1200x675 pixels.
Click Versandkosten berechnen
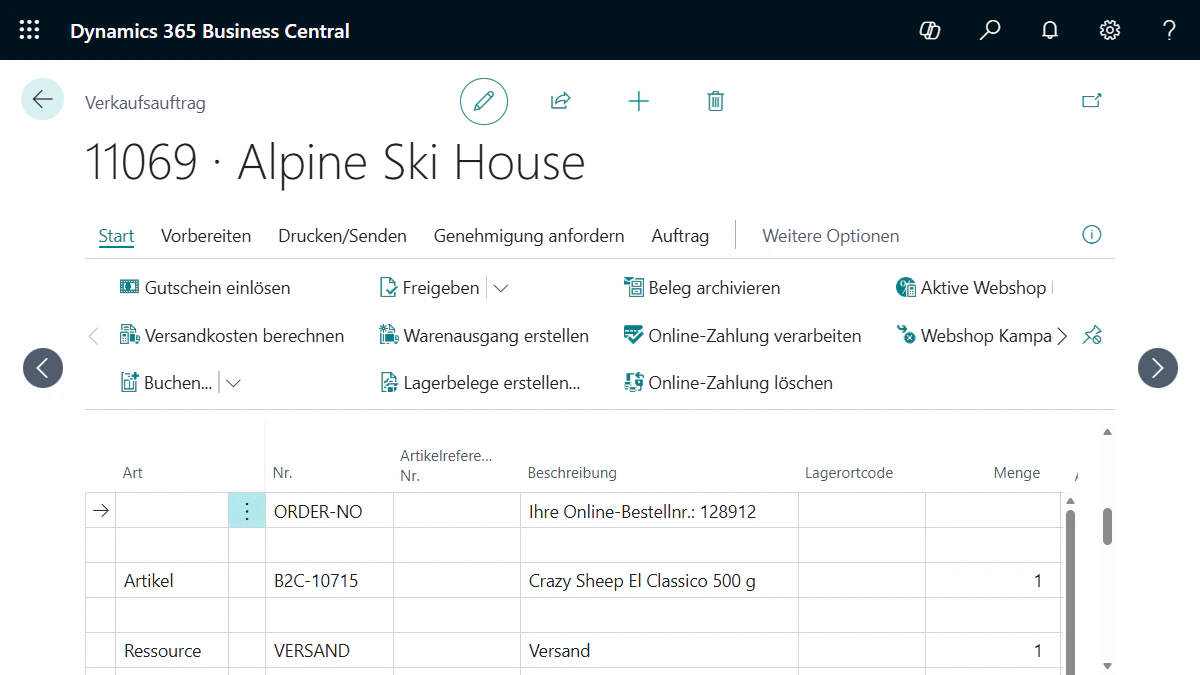pos(232,336)
